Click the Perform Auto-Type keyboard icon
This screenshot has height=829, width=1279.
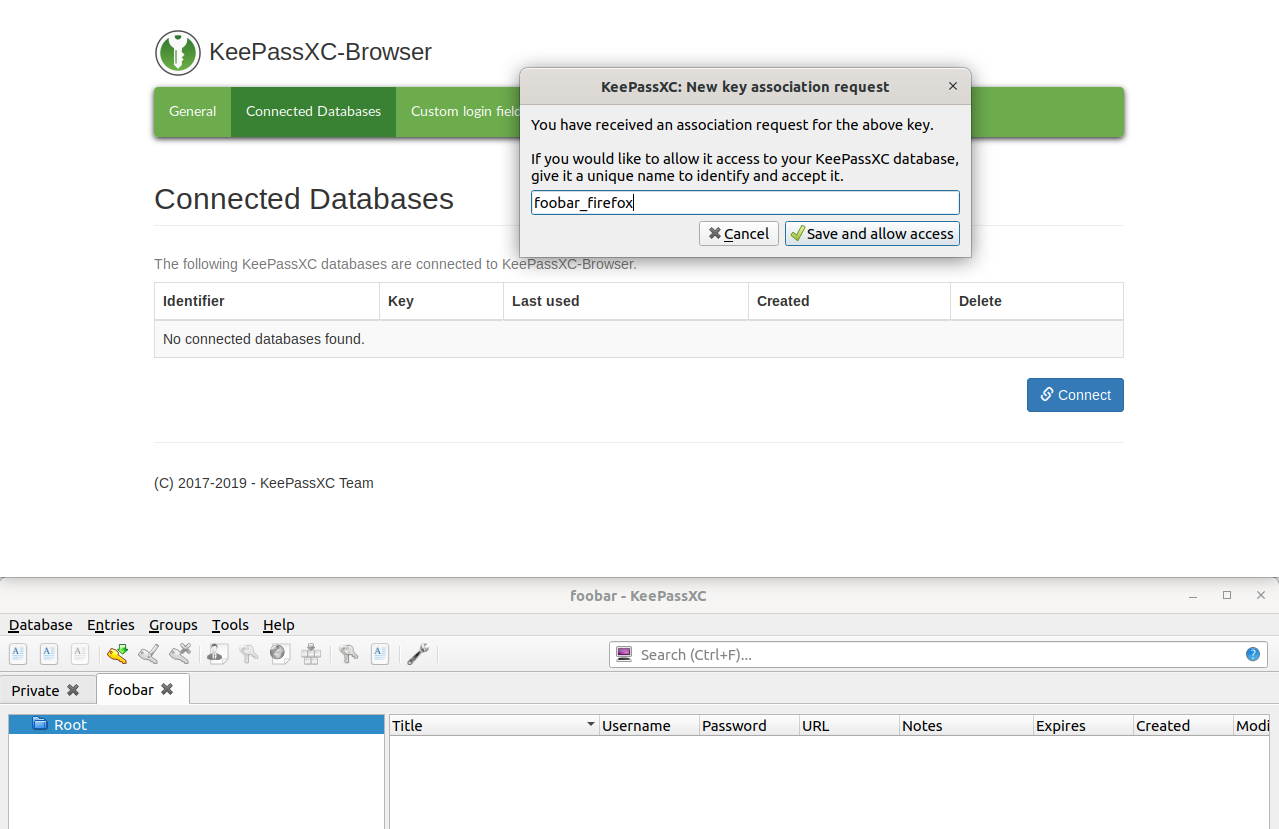pos(311,654)
